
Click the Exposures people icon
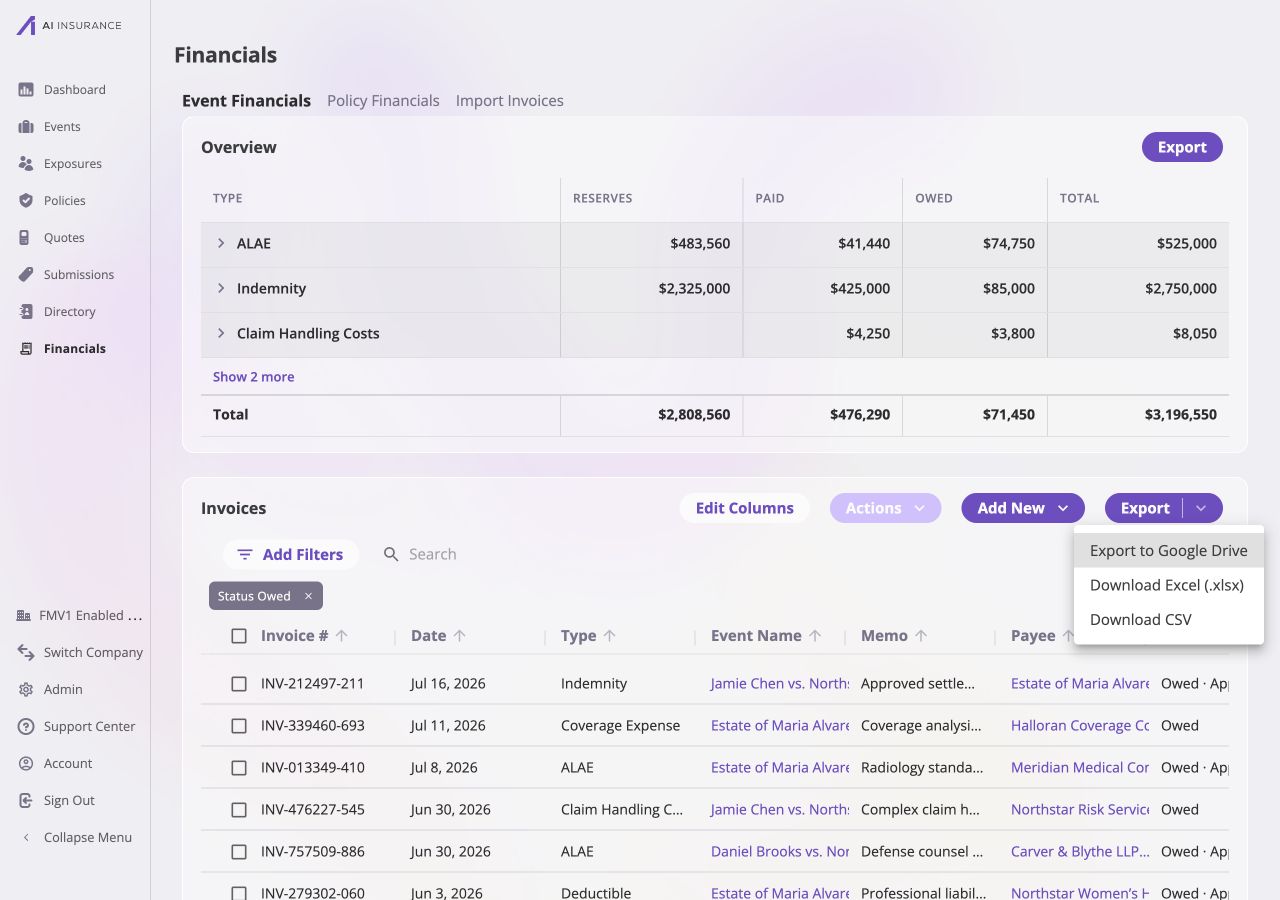pyautogui.click(x=26, y=164)
